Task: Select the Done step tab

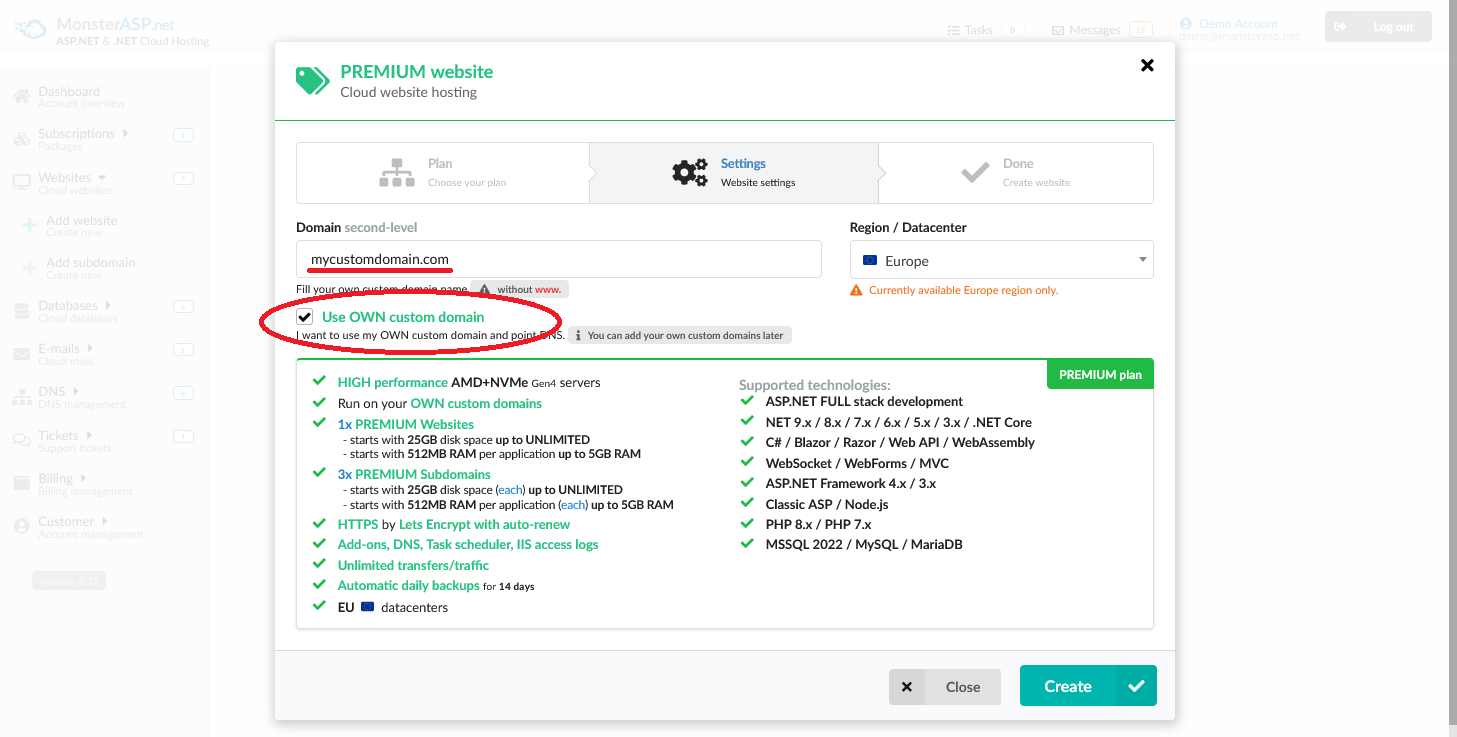Action: (1015, 173)
